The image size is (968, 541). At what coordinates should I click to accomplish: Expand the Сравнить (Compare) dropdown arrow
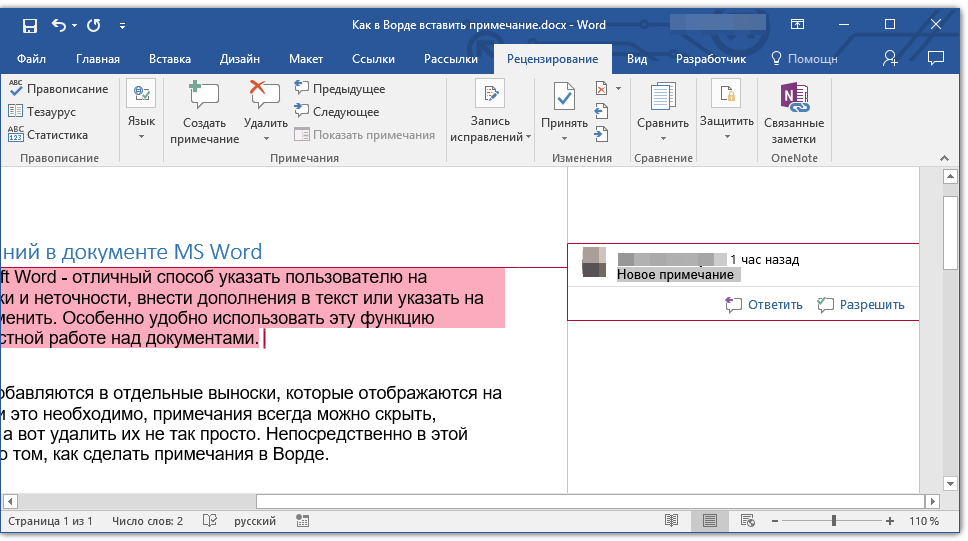tap(663, 137)
